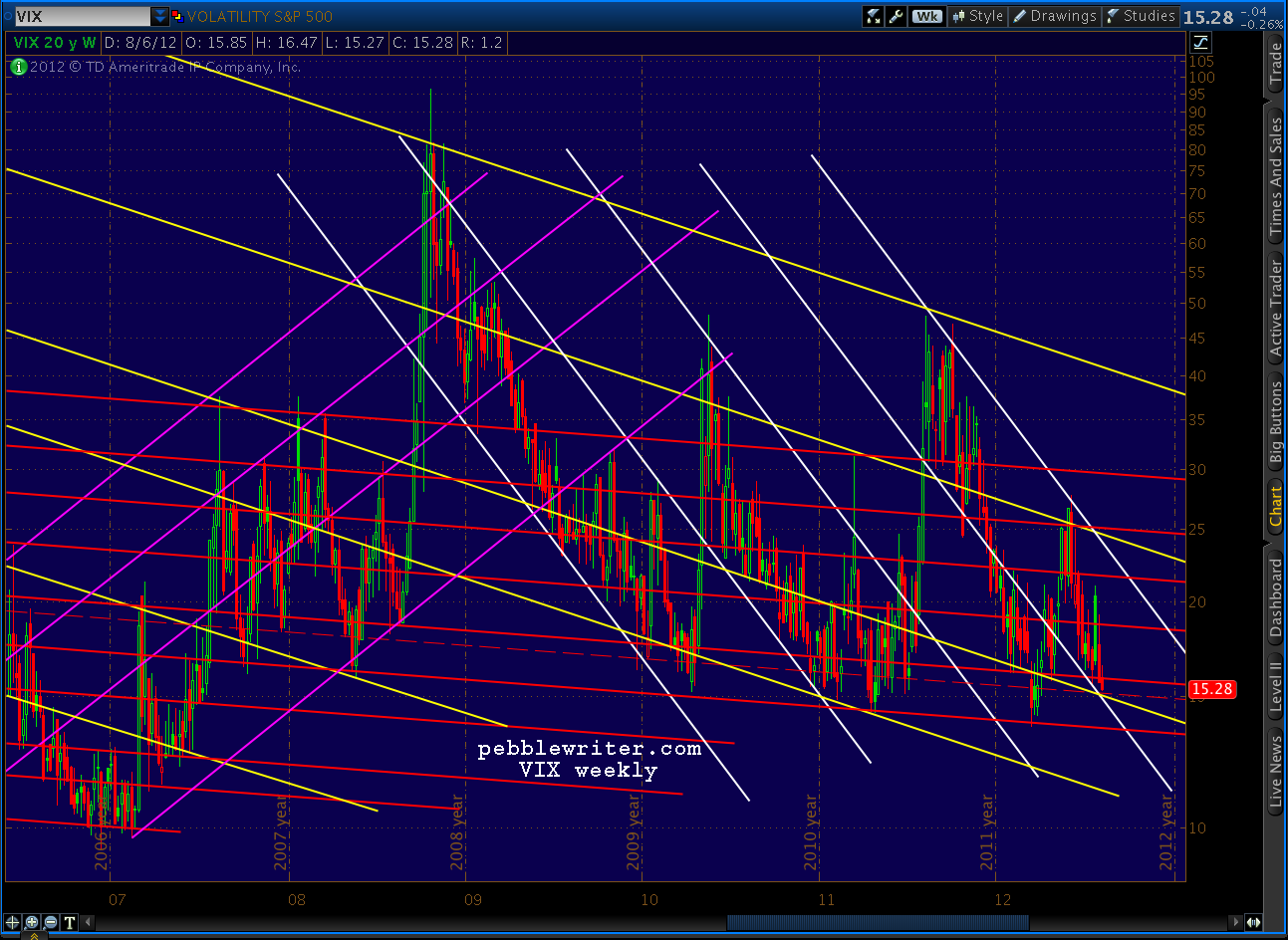The width and height of the screenshot is (1288, 940).
Task: Select the text T drawing tool
Action: [70, 922]
